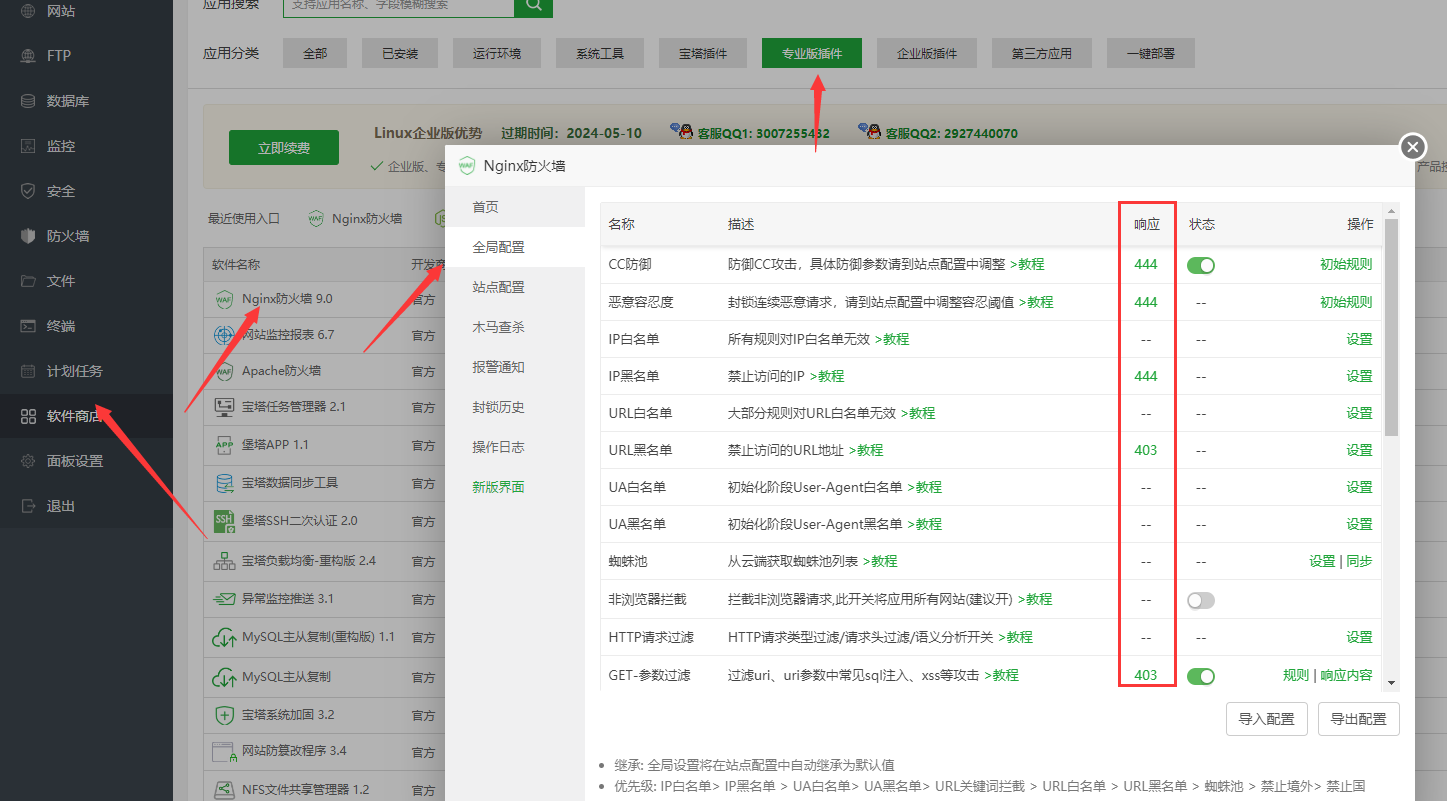The height and width of the screenshot is (801, 1447).
Task: Open 封锁历史 in firewall dialog menu
Action: tap(515, 407)
